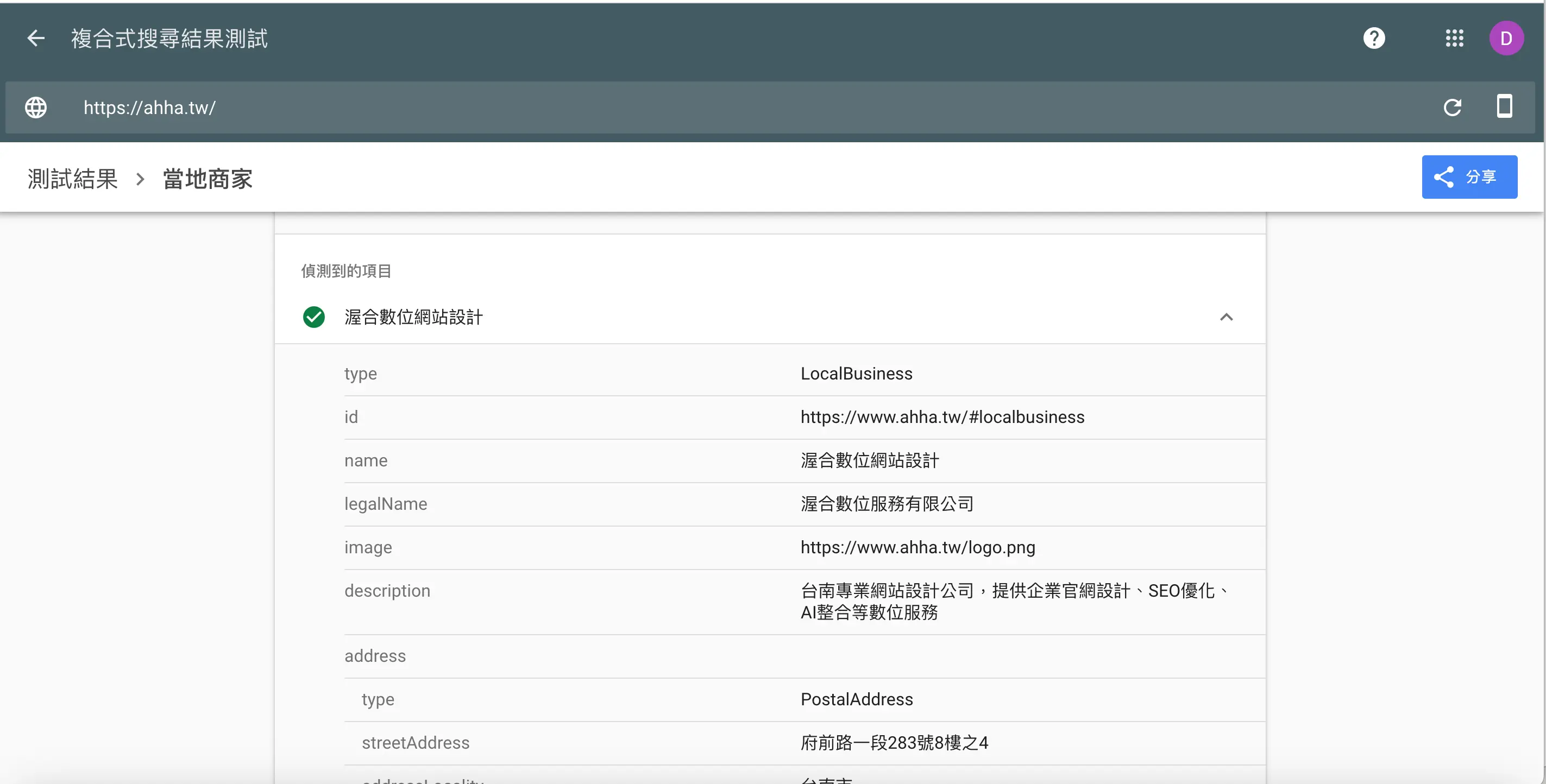Screen dimensions: 1546x784
Task: Open the Google apps grid
Action: (x=1454, y=39)
